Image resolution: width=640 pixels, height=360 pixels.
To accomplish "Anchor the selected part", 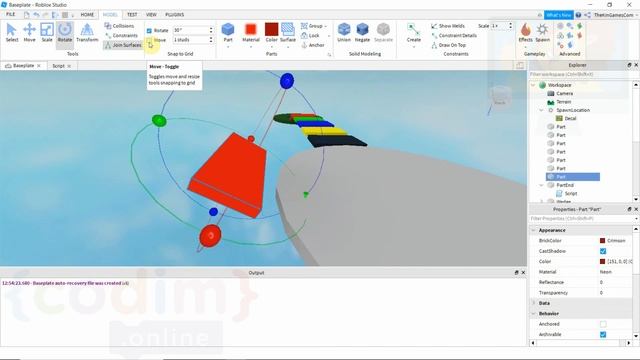I will tap(313, 45).
